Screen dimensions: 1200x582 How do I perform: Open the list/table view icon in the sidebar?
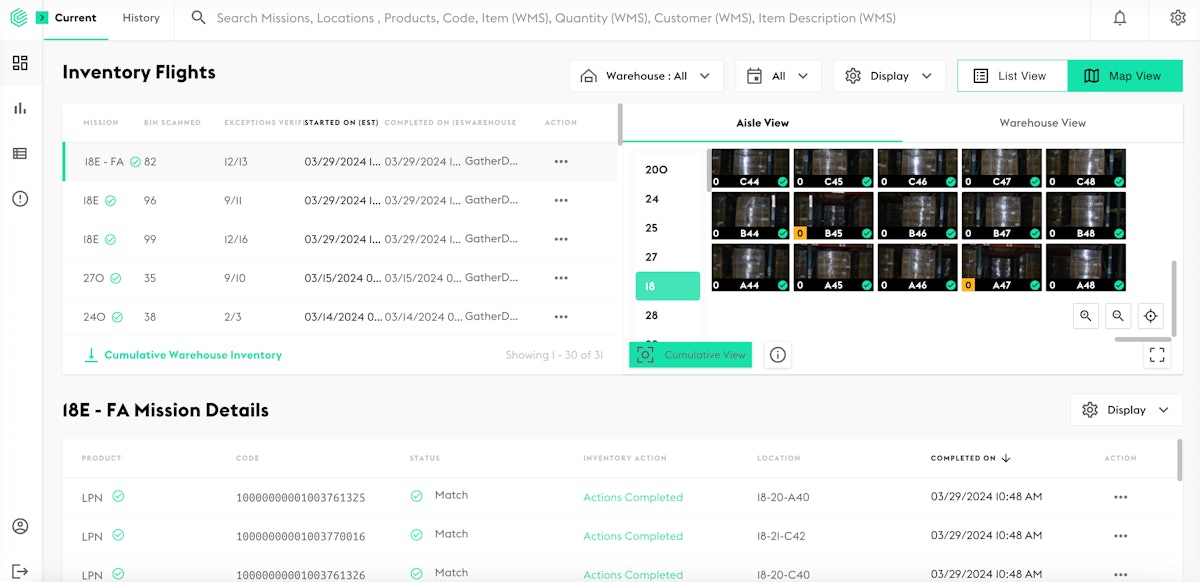point(20,153)
